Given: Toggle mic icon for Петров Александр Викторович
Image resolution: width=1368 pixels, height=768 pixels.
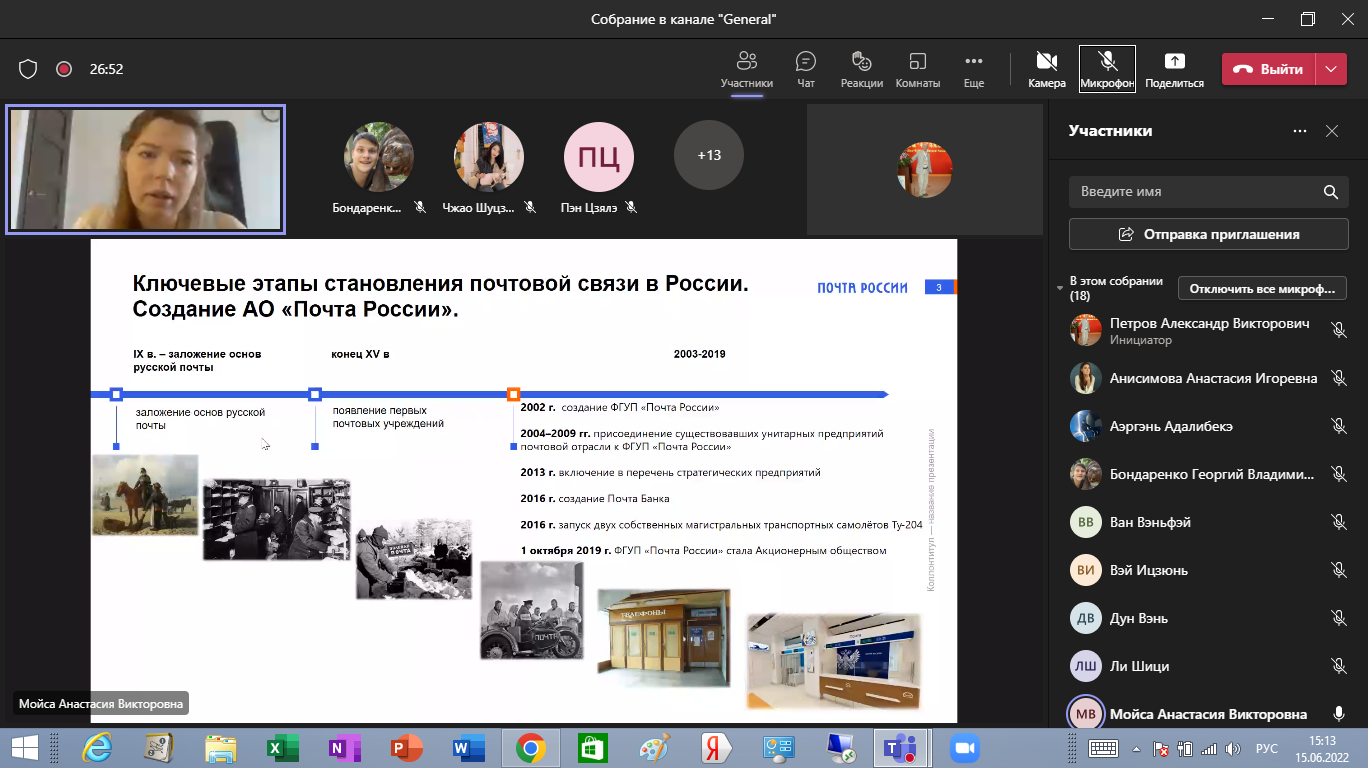Looking at the screenshot, I should [1339, 330].
